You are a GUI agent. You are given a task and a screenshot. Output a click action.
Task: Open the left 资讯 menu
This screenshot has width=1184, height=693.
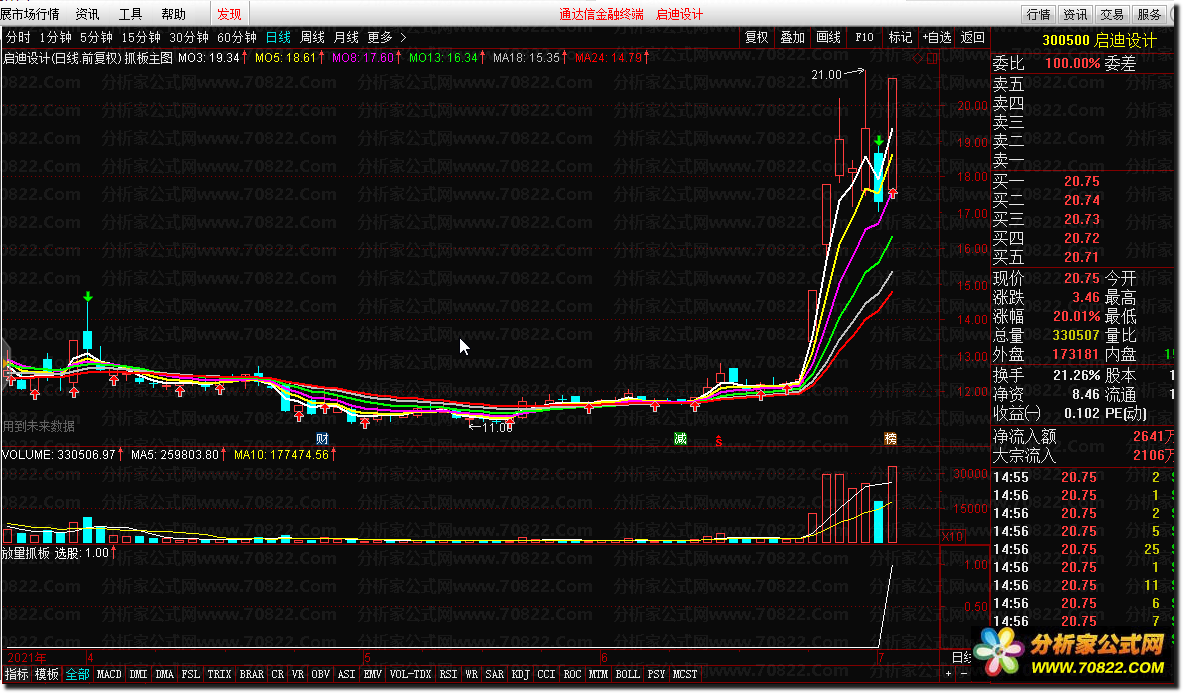[88, 14]
